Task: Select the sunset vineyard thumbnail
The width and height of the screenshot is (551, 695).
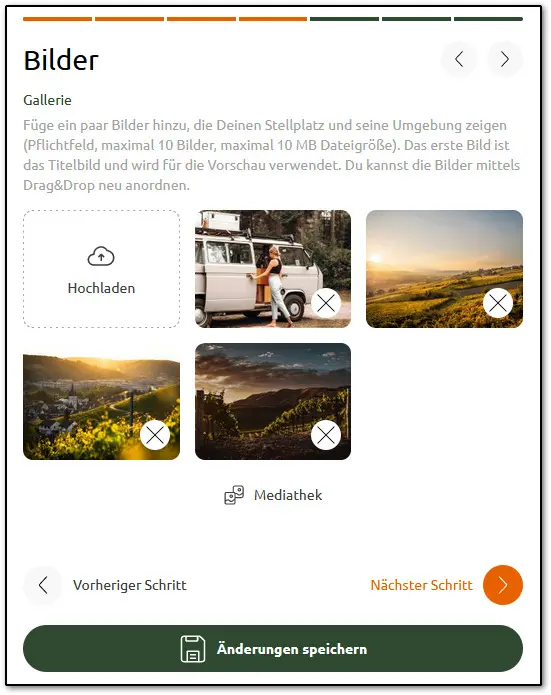Action: pyautogui.click(x=445, y=269)
